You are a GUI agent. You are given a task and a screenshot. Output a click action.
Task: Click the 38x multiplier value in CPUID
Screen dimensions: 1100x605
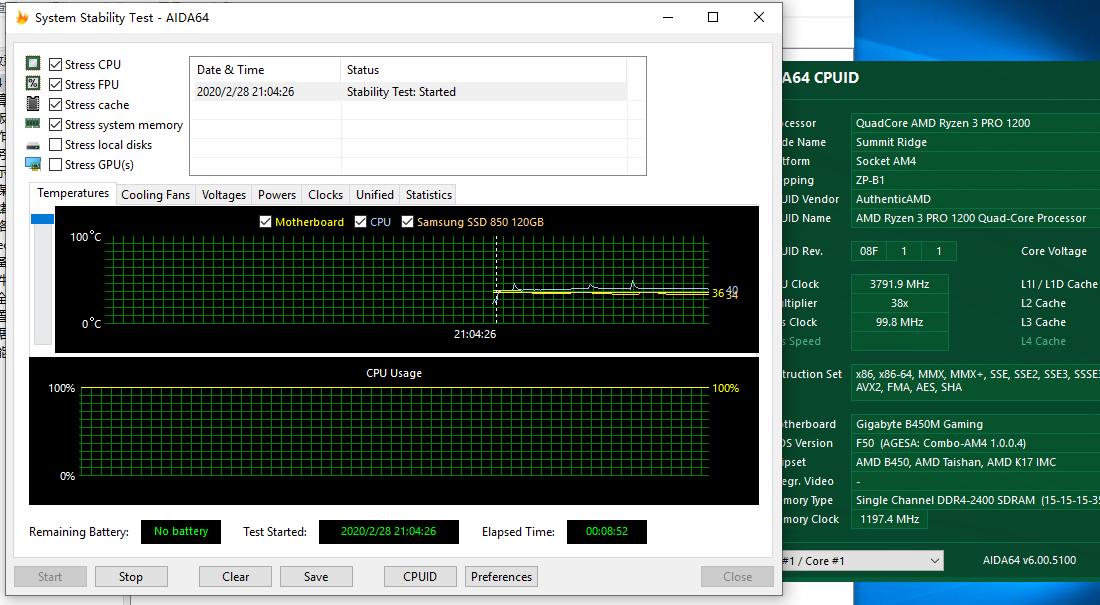pyautogui.click(x=899, y=303)
